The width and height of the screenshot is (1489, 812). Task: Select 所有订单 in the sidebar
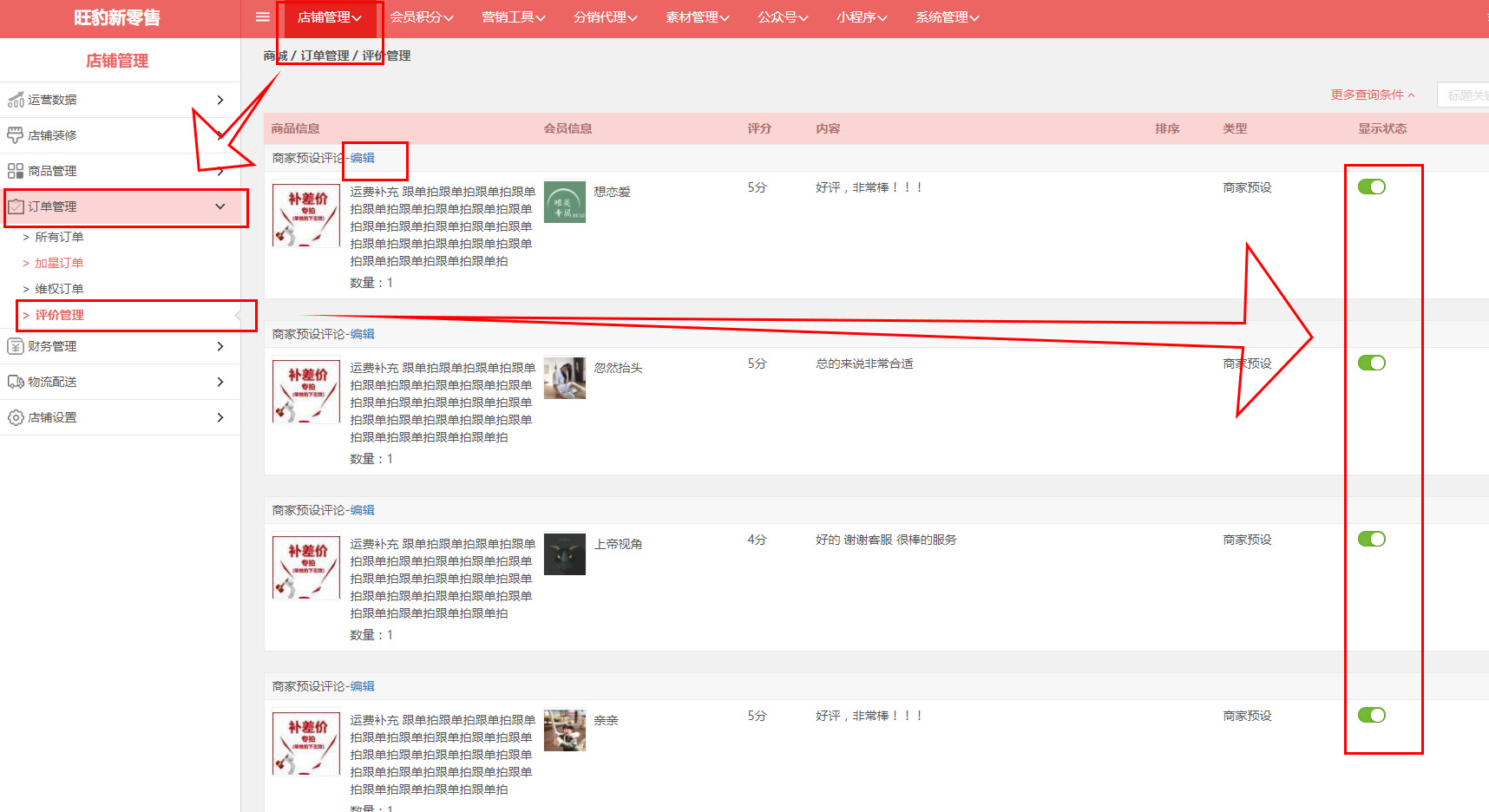(59, 237)
